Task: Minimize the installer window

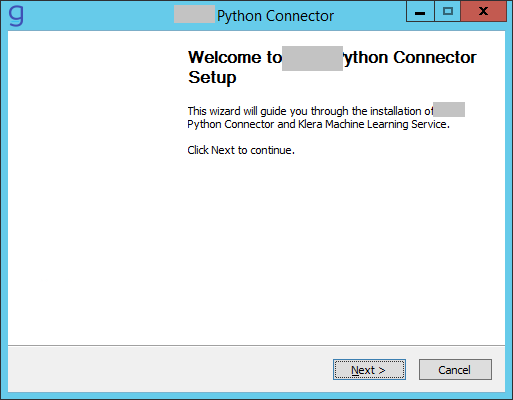Action: 420,12
